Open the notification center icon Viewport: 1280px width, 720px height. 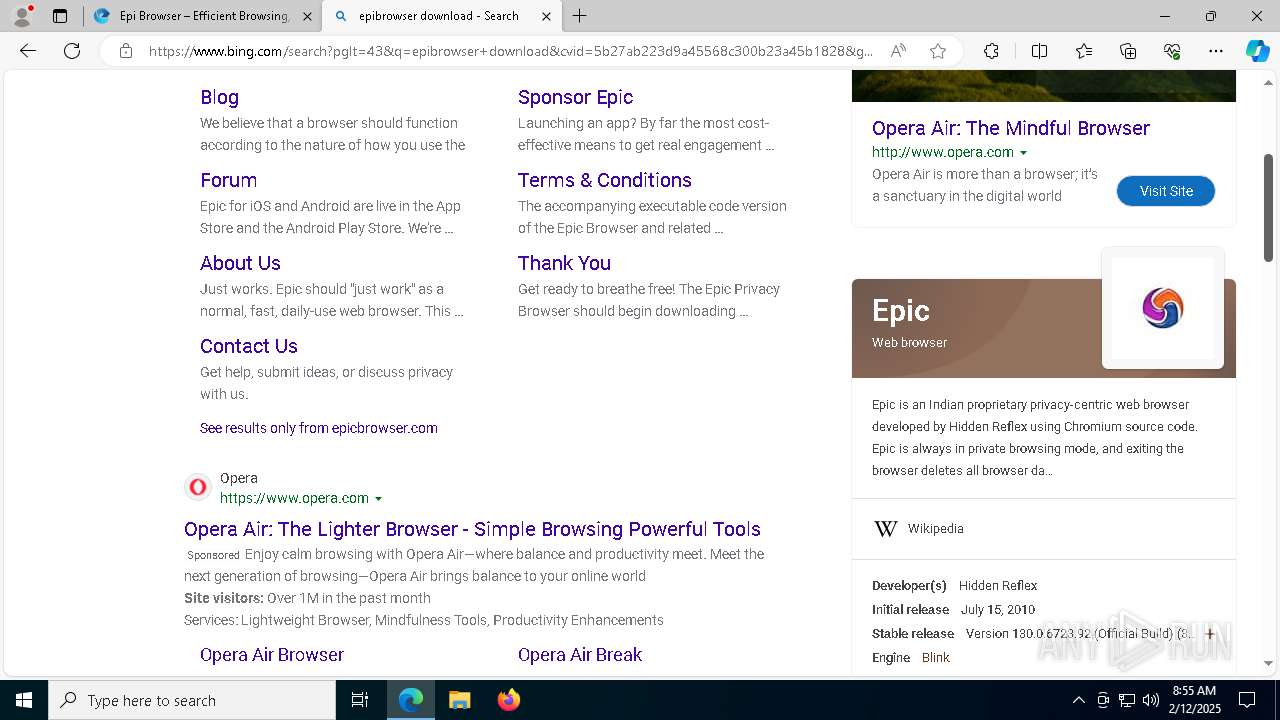point(1247,700)
